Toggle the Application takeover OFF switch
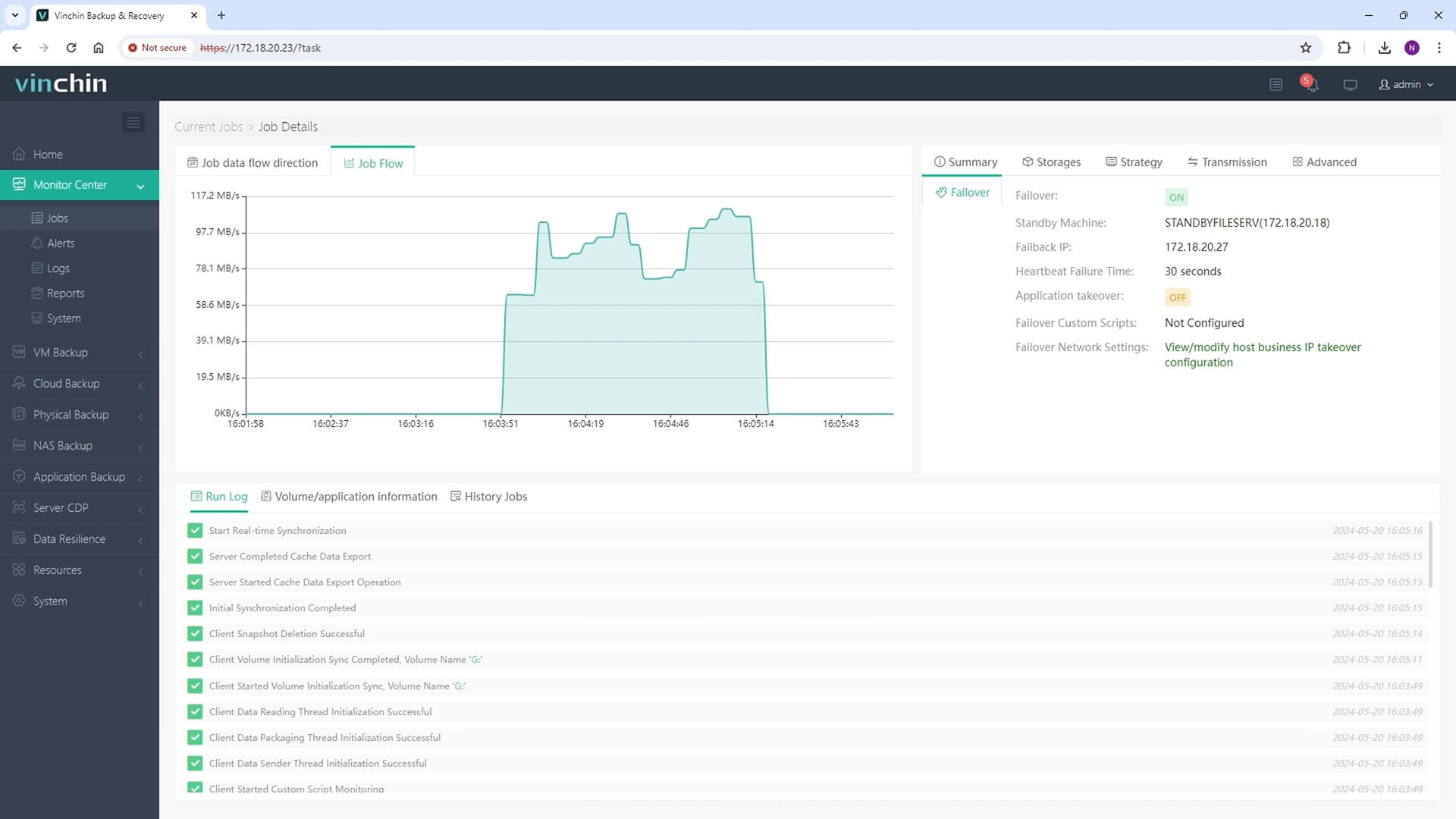The image size is (1456, 819). [1177, 297]
